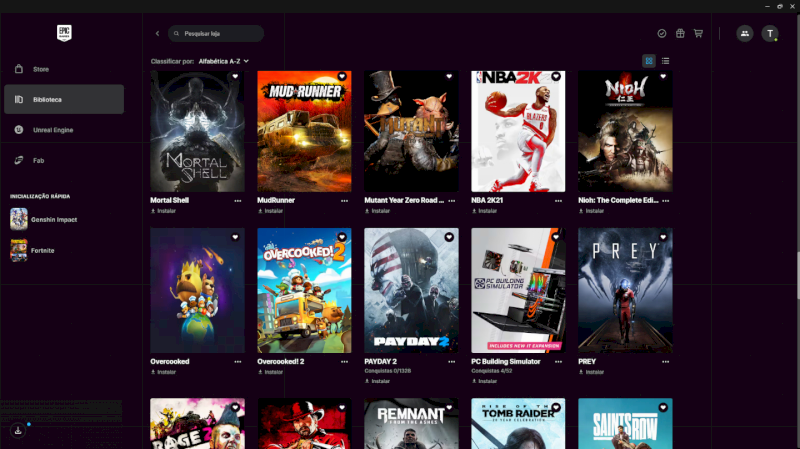The image size is (800, 449).
Task: Install PC Building Simulator
Action: coord(484,381)
